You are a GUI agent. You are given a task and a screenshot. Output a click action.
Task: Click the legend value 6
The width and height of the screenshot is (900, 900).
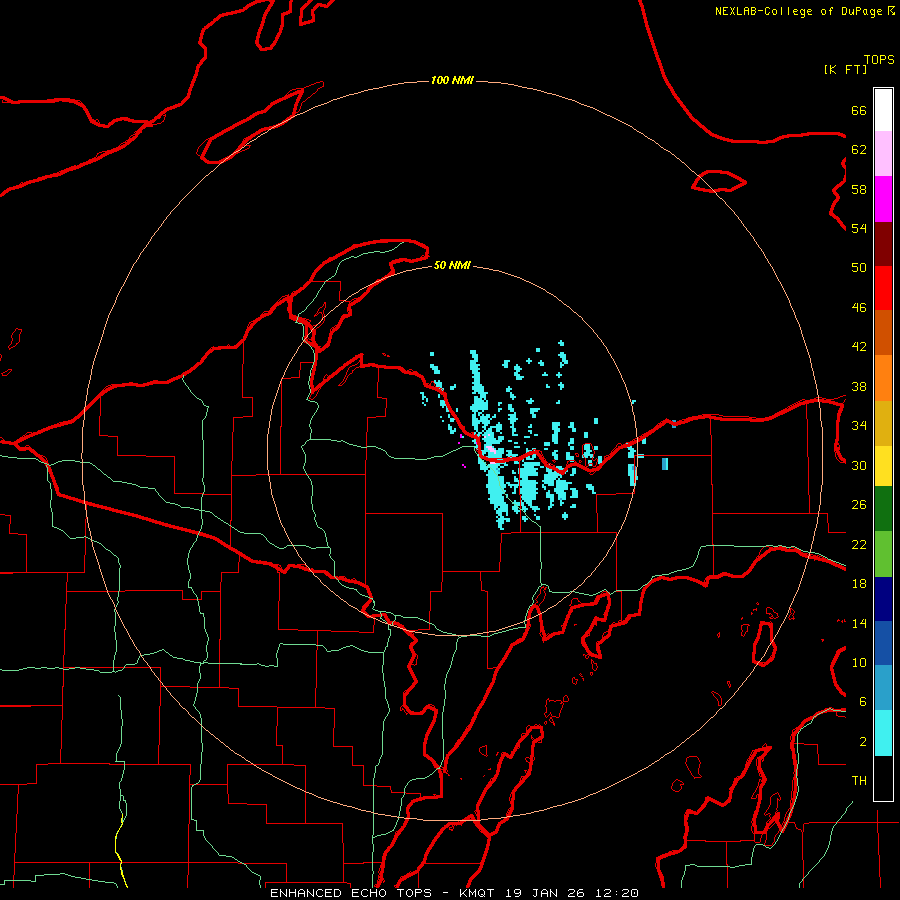862,702
